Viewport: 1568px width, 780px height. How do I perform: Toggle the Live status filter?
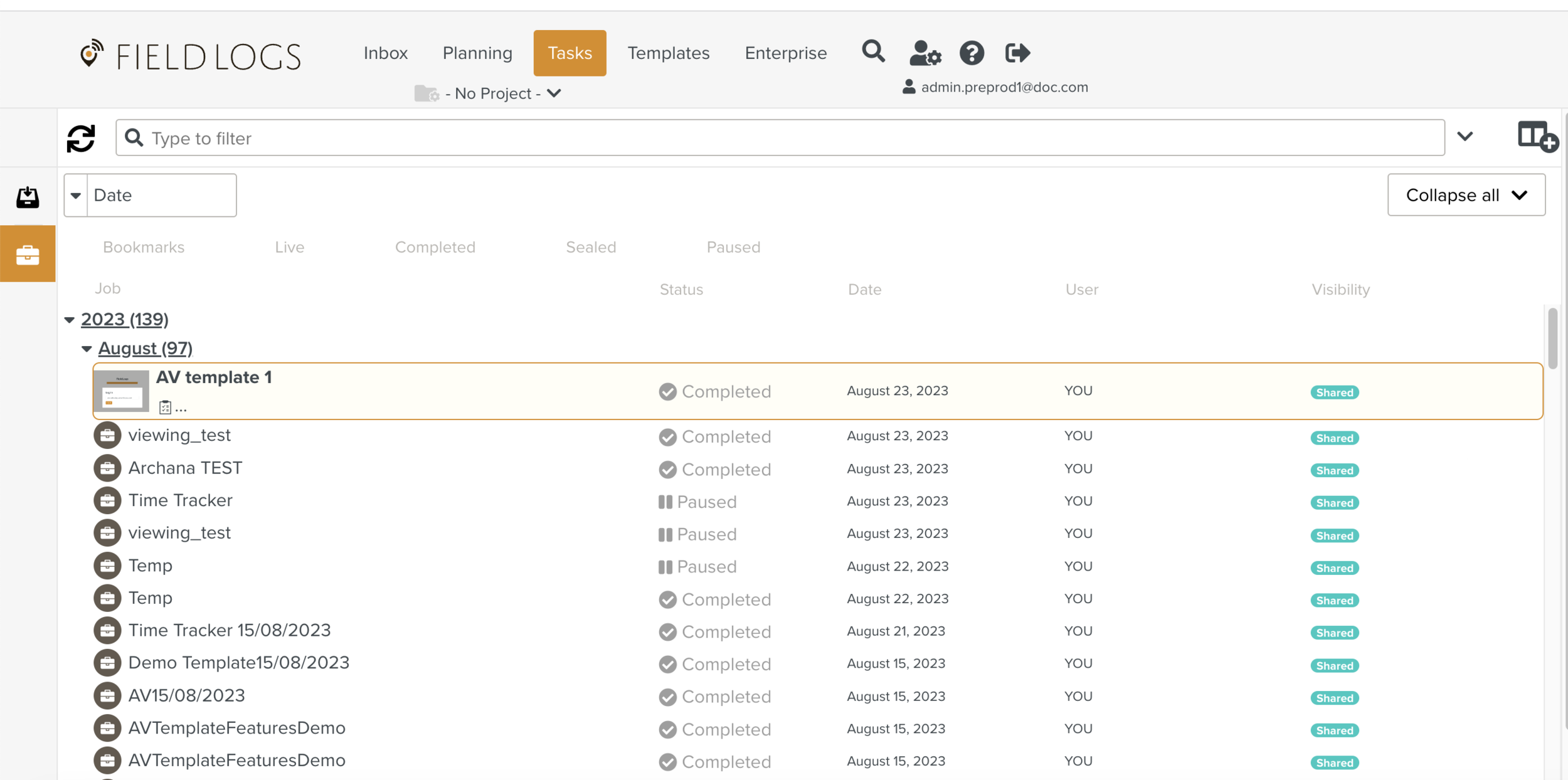click(289, 247)
